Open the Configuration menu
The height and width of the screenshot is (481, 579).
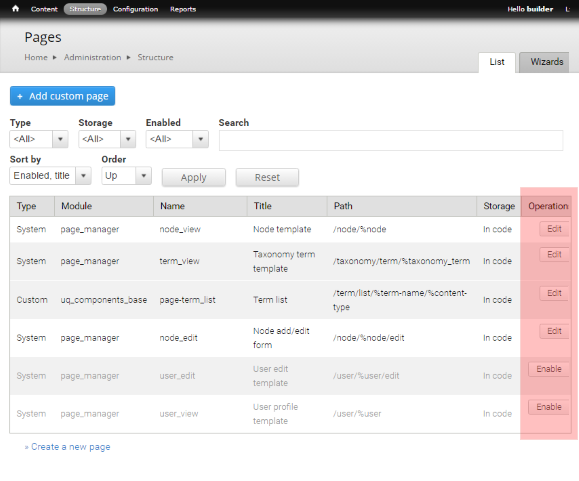136,9
